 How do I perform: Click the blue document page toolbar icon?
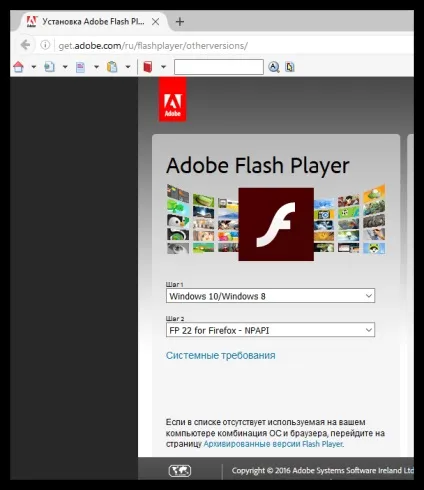[x=49, y=67]
